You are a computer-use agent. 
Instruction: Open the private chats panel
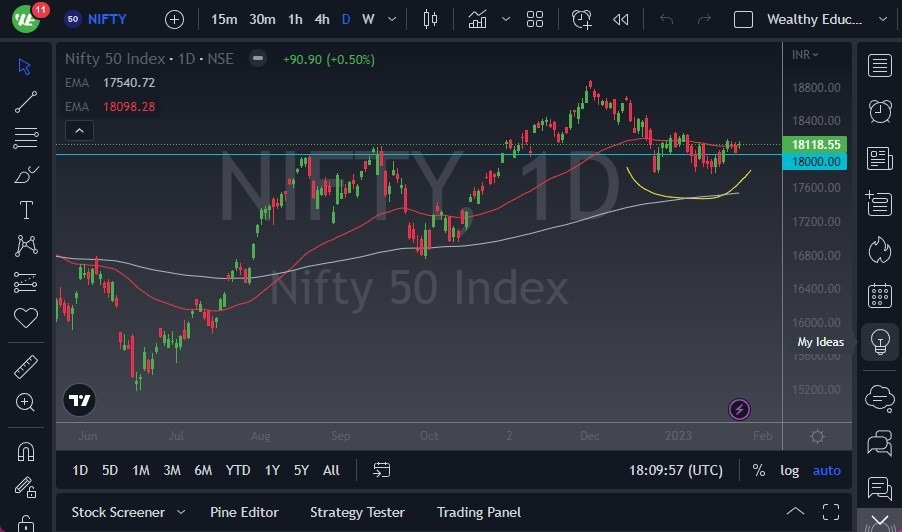880,443
